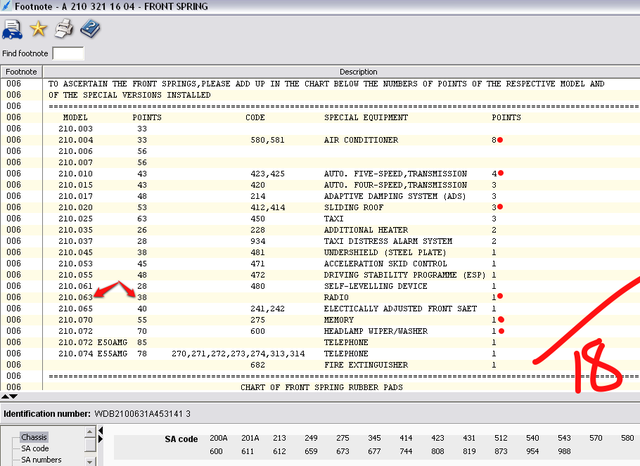
Task: Click the left collapse arrow beside SA code panel
Action: 100,430
